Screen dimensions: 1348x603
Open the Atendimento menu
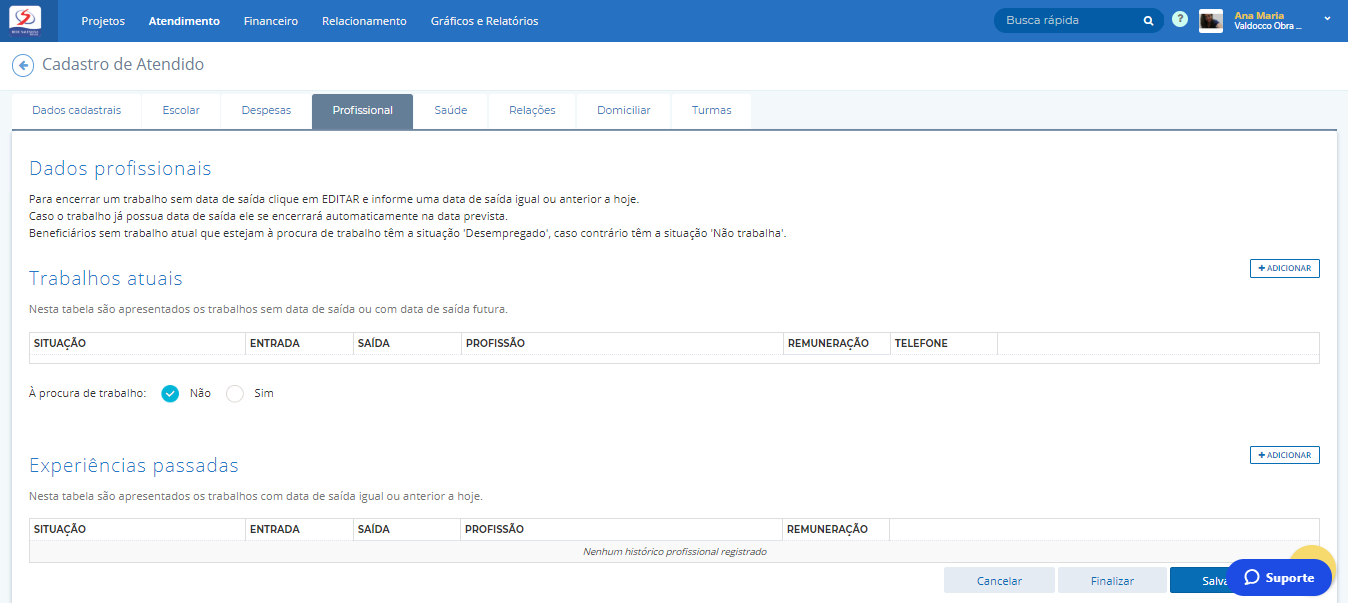pos(184,21)
